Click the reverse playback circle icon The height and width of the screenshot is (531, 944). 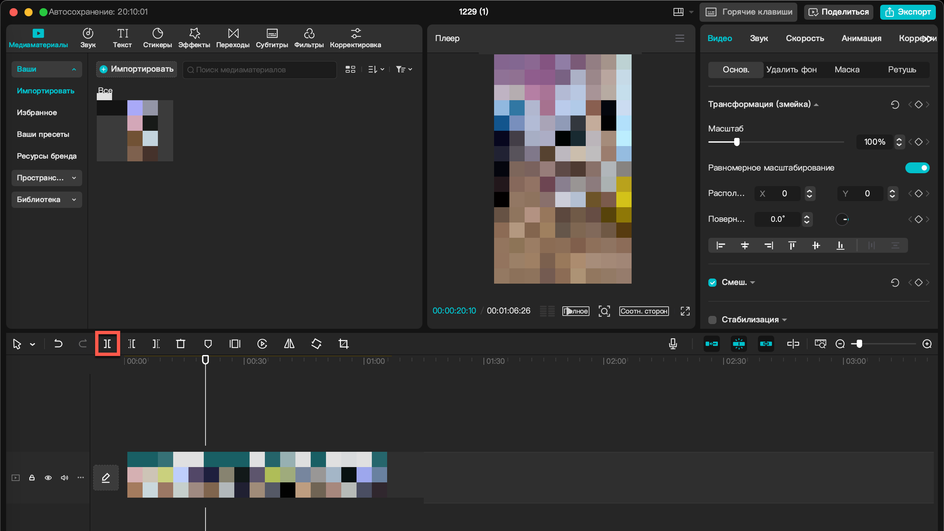[262, 344]
